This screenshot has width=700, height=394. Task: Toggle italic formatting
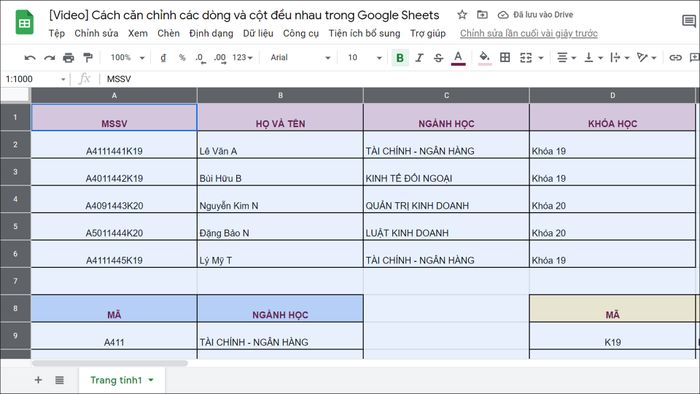(x=419, y=58)
